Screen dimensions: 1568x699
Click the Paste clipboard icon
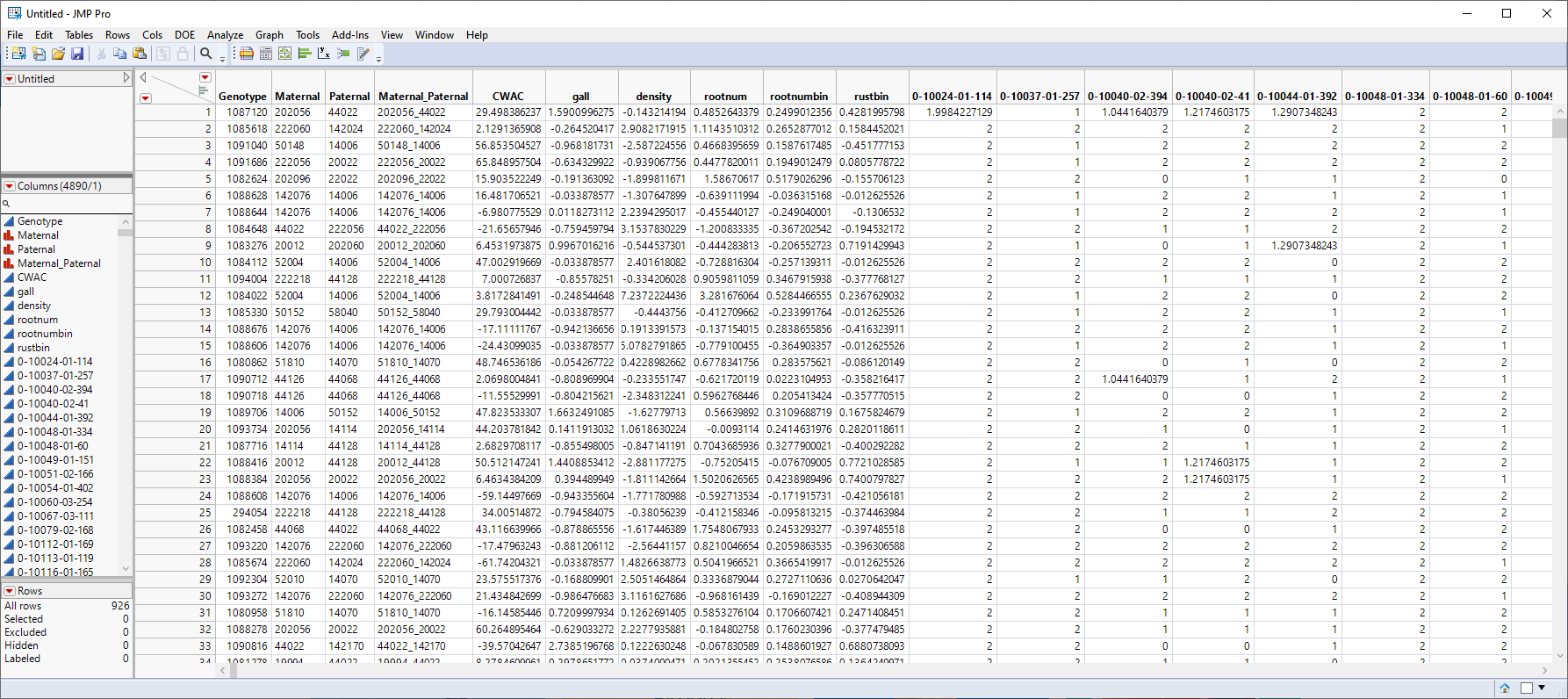(139, 54)
